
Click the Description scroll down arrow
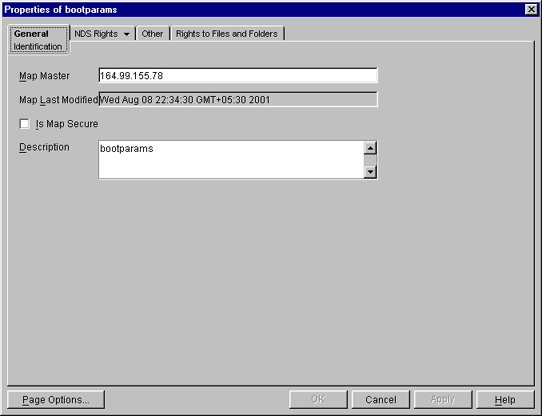370,172
